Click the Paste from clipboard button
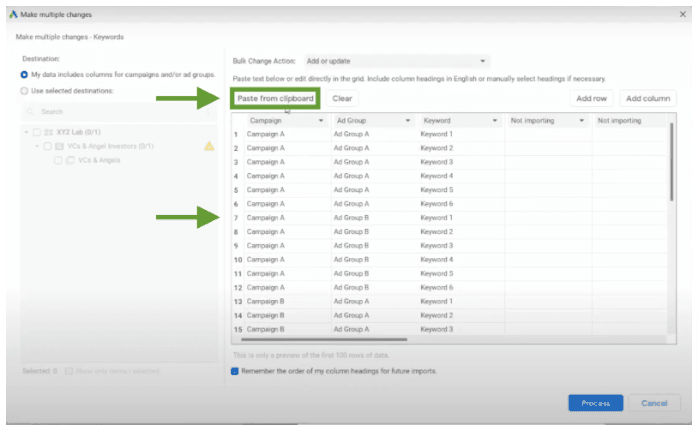 click(x=275, y=99)
